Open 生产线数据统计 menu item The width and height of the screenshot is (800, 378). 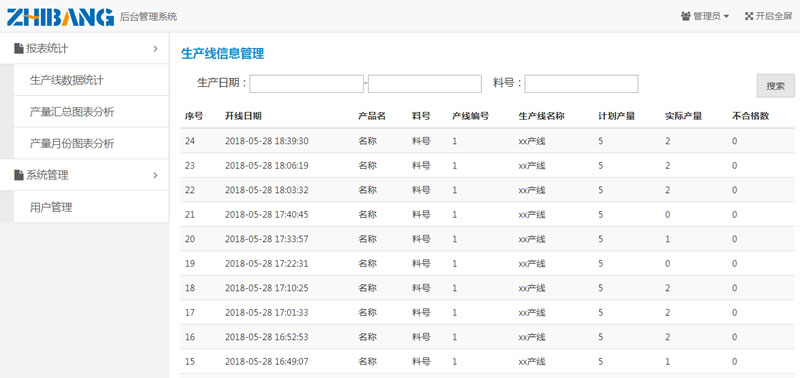[x=91, y=80]
